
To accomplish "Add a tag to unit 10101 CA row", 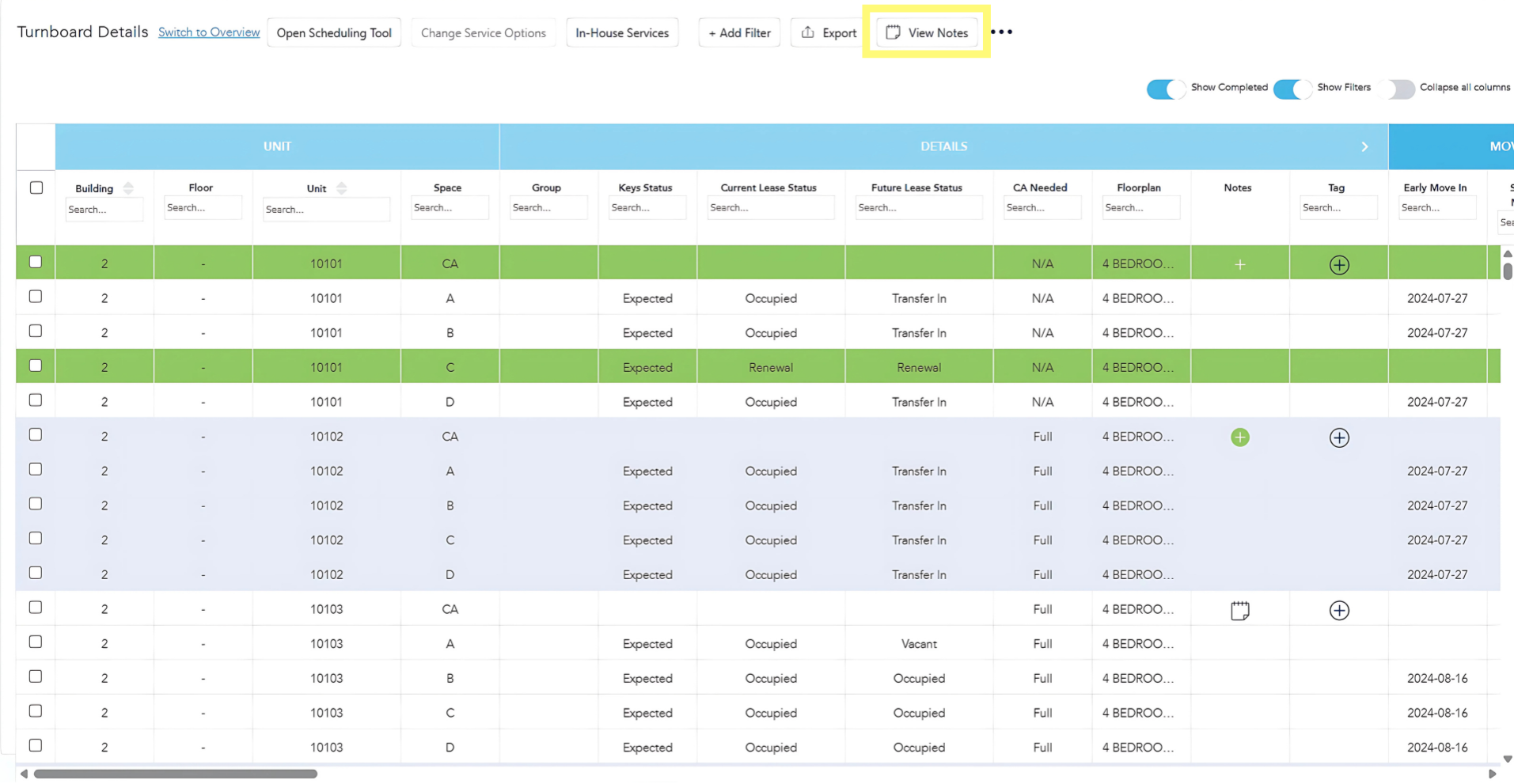I will 1338,264.
